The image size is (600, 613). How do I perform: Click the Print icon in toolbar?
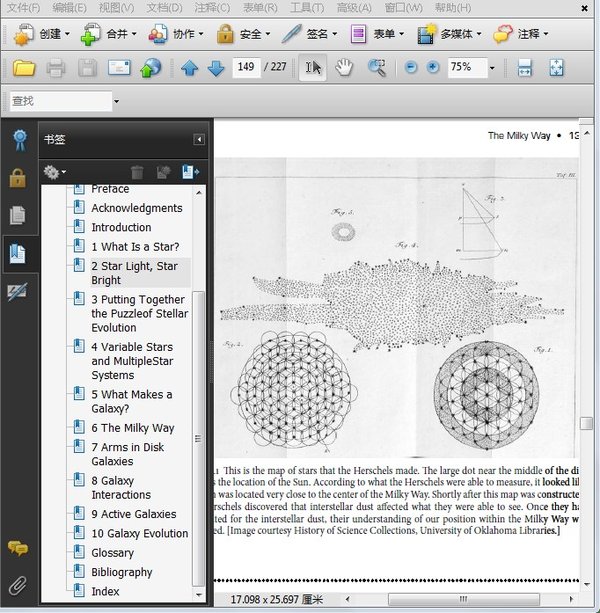tap(56, 68)
